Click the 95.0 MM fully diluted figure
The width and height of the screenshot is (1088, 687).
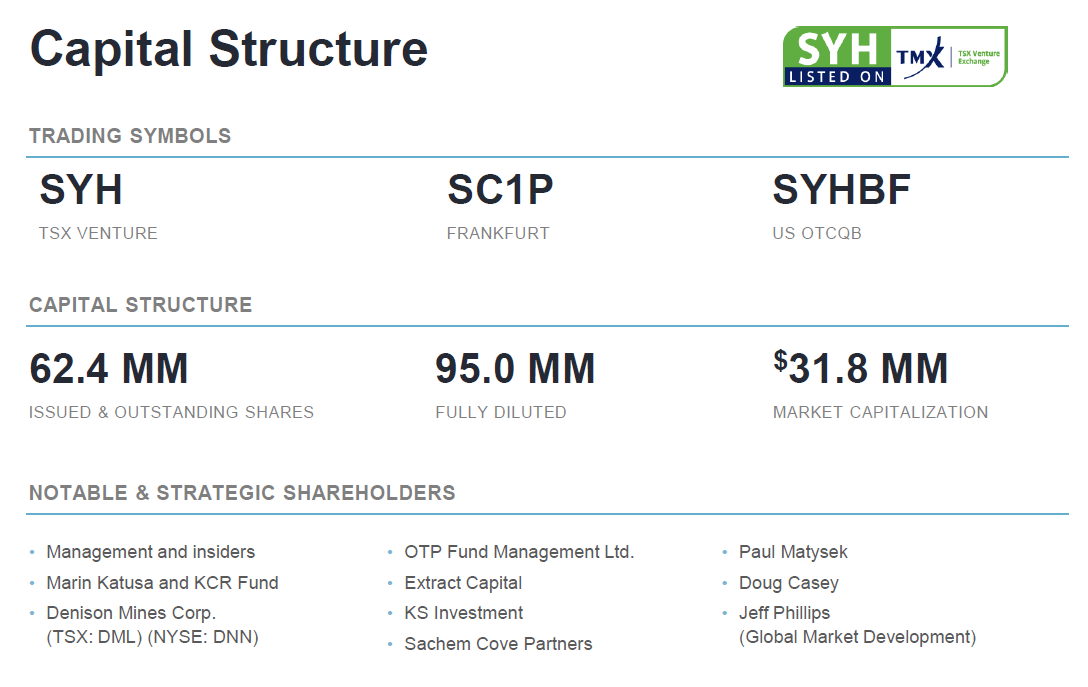(x=515, y=369)
